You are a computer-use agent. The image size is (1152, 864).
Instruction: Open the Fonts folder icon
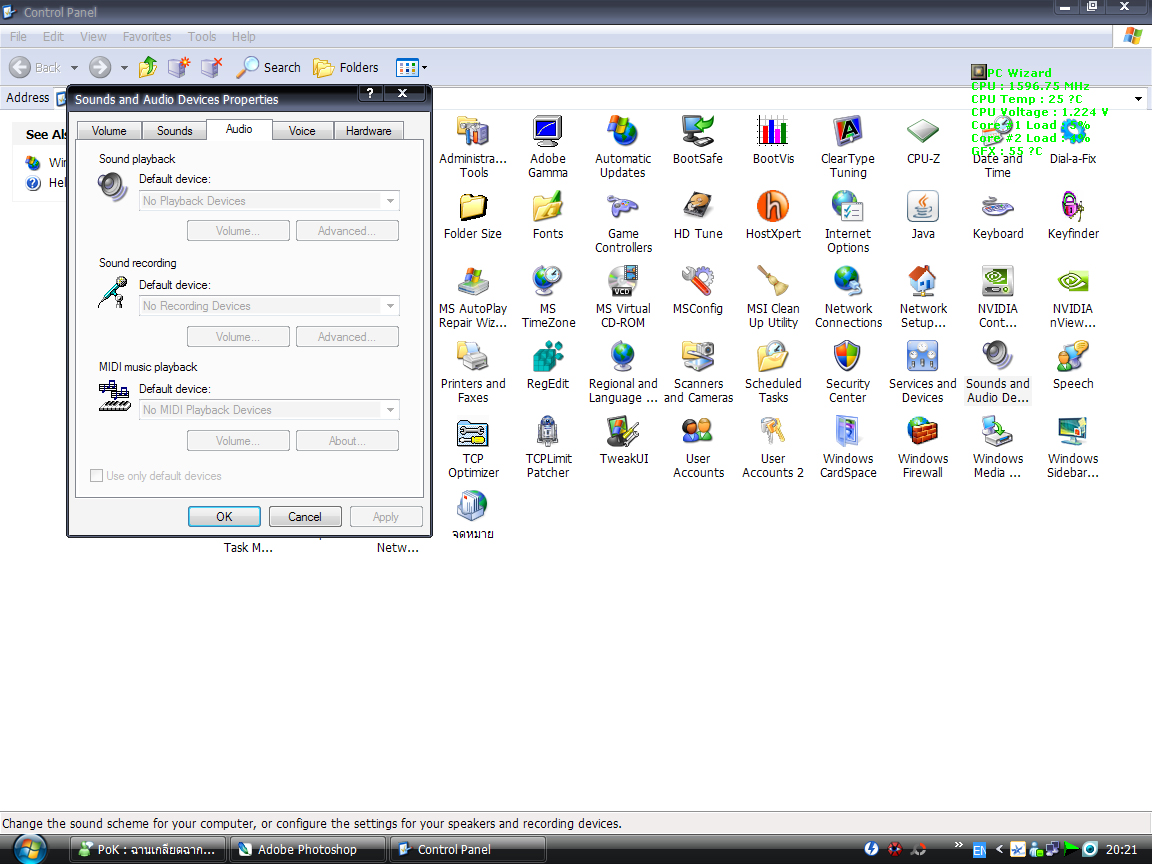point(548,215)
